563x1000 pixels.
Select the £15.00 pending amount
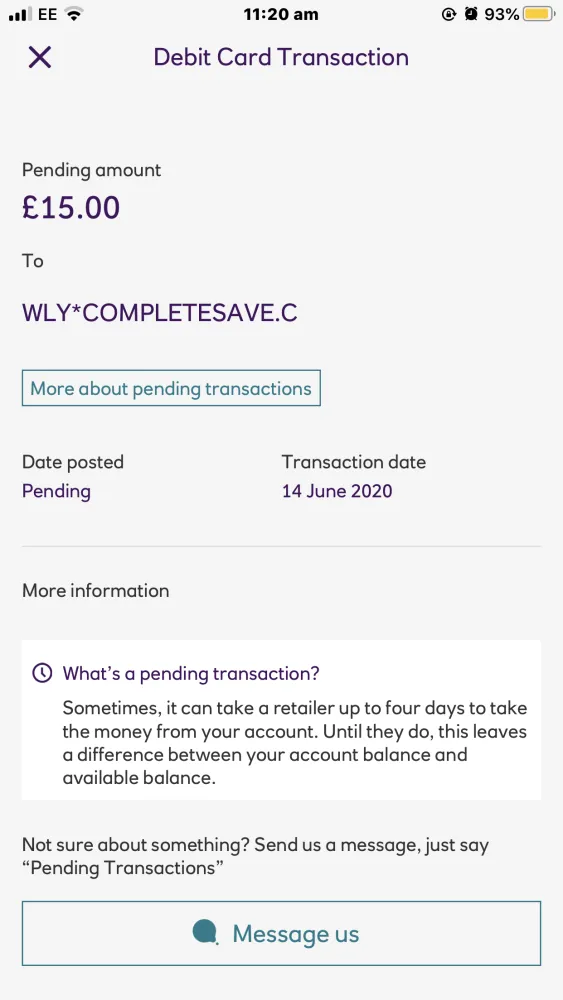71,207
